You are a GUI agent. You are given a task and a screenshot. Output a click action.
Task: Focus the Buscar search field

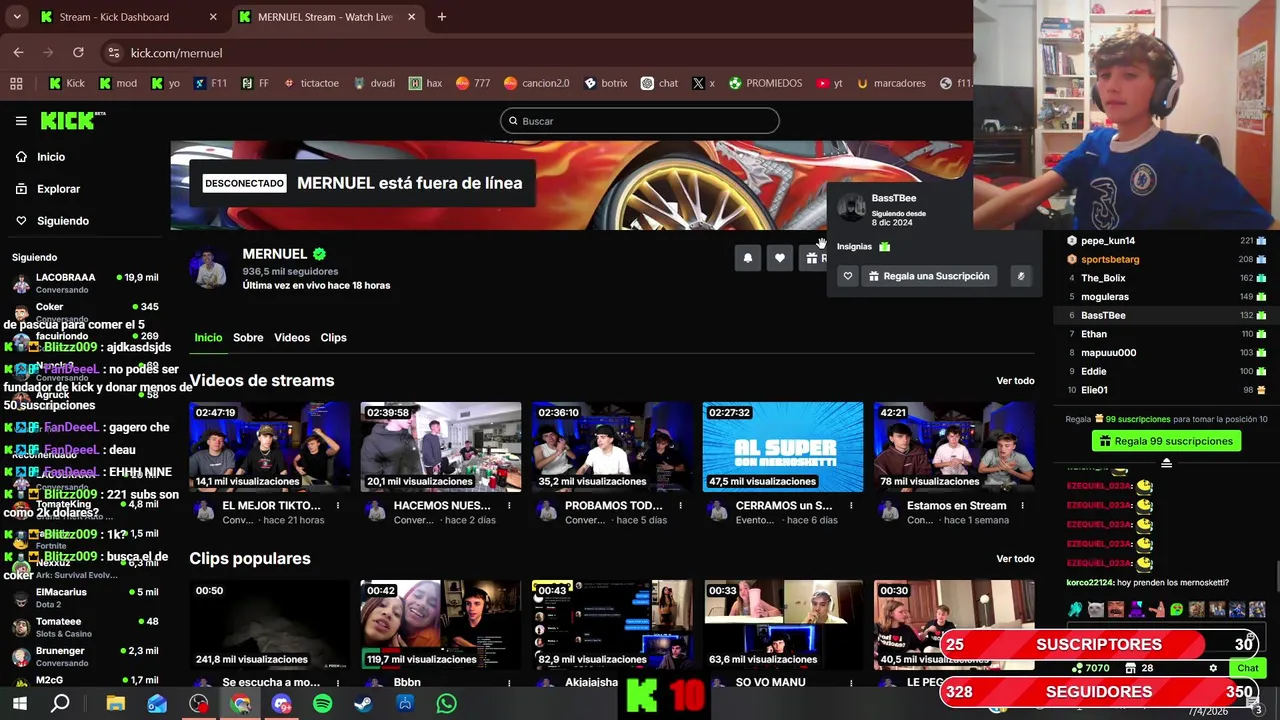point(640,121)
